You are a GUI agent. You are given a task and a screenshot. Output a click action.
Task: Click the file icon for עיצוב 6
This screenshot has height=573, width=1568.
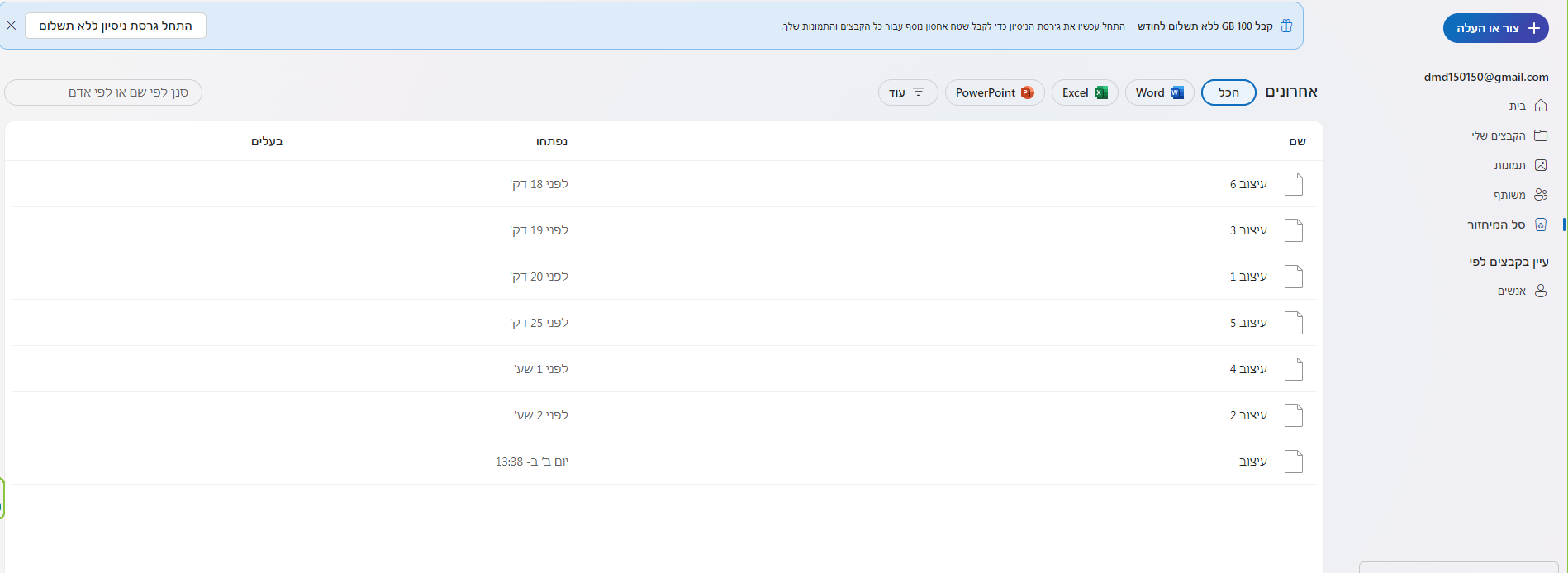(1293, 184)
